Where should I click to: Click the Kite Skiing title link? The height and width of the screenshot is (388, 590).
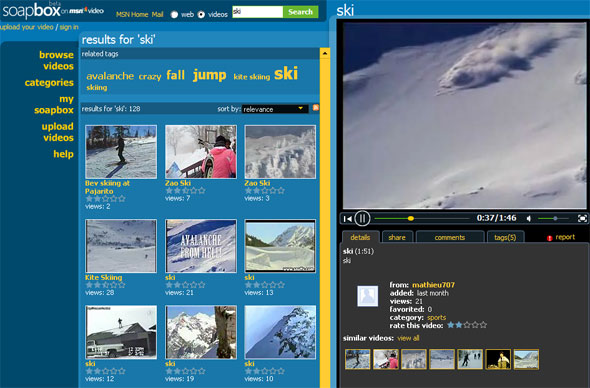[x=103, y=277]
